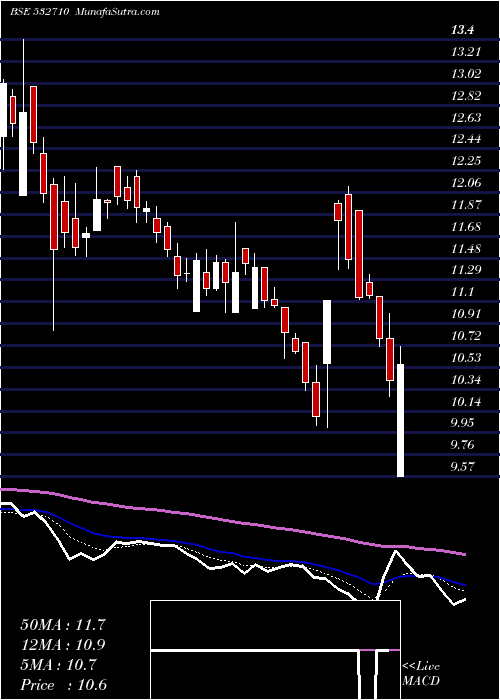
Task: Click the 13.4 price axis label
Action: [x=462, y=30]
